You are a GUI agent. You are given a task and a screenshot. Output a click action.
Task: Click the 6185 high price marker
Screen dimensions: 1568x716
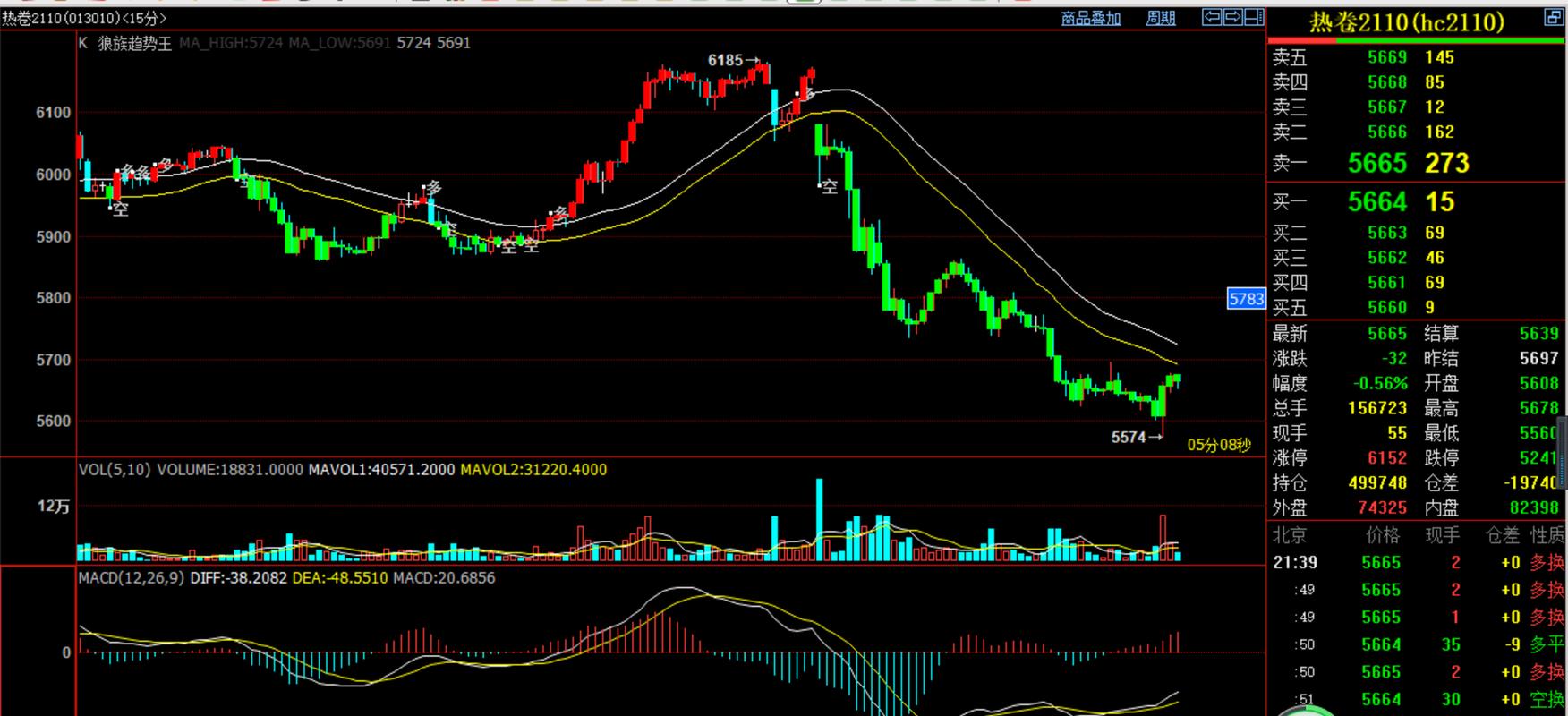point(725,60)
